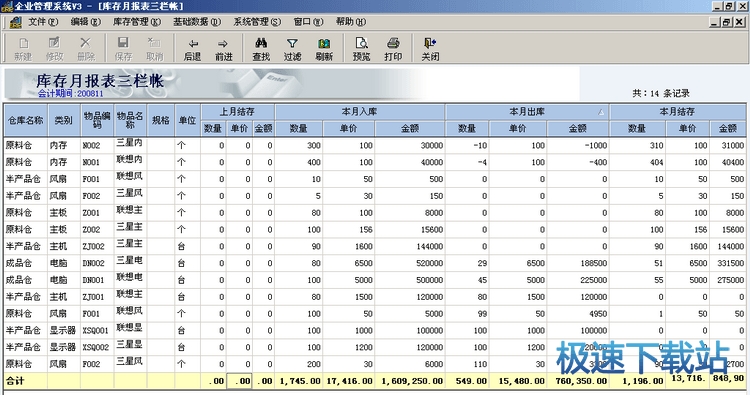The width and height of the screenshot is (750, 395).
Task: Click 入库金额 cell value 520000
Action: click(410, 263)
